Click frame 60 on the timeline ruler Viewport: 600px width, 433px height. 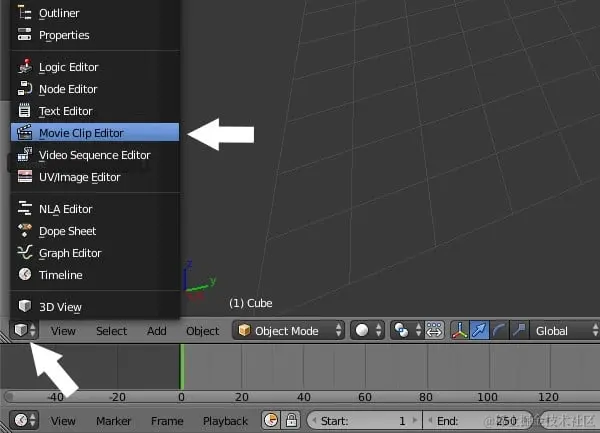pos(365,397)
